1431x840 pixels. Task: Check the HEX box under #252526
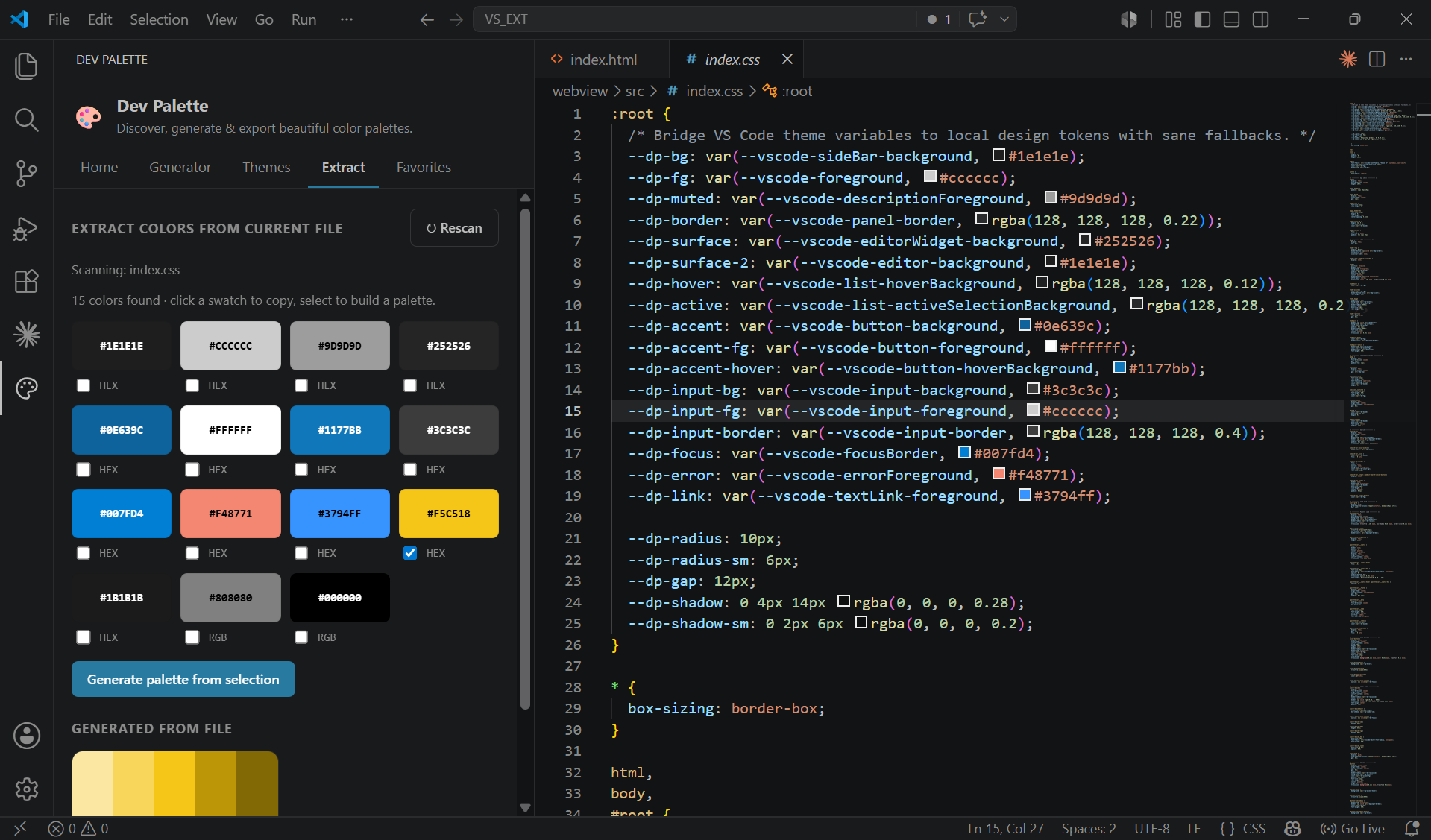[x=410, y=385]
